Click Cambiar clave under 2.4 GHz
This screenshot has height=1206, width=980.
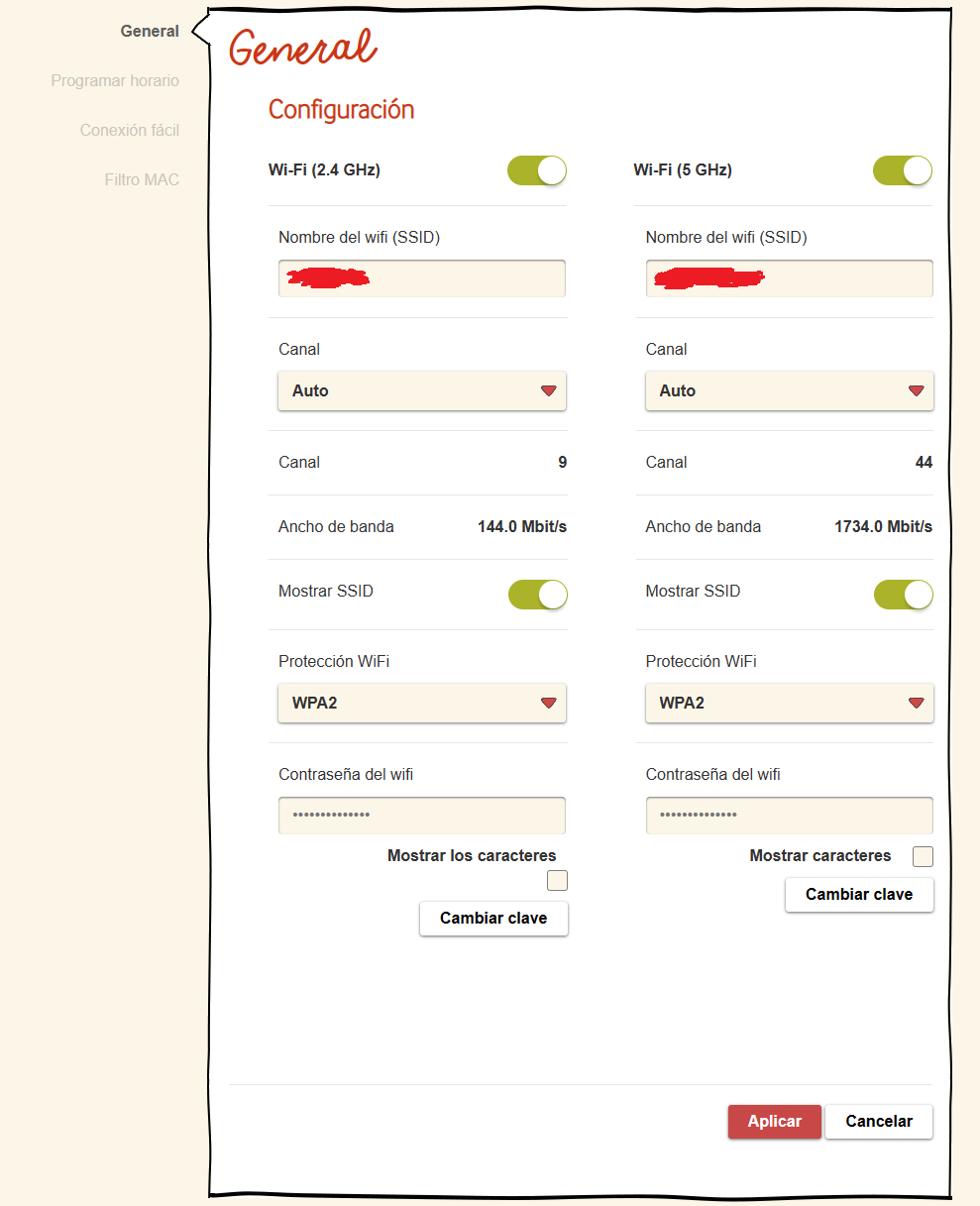coord(493,918)
